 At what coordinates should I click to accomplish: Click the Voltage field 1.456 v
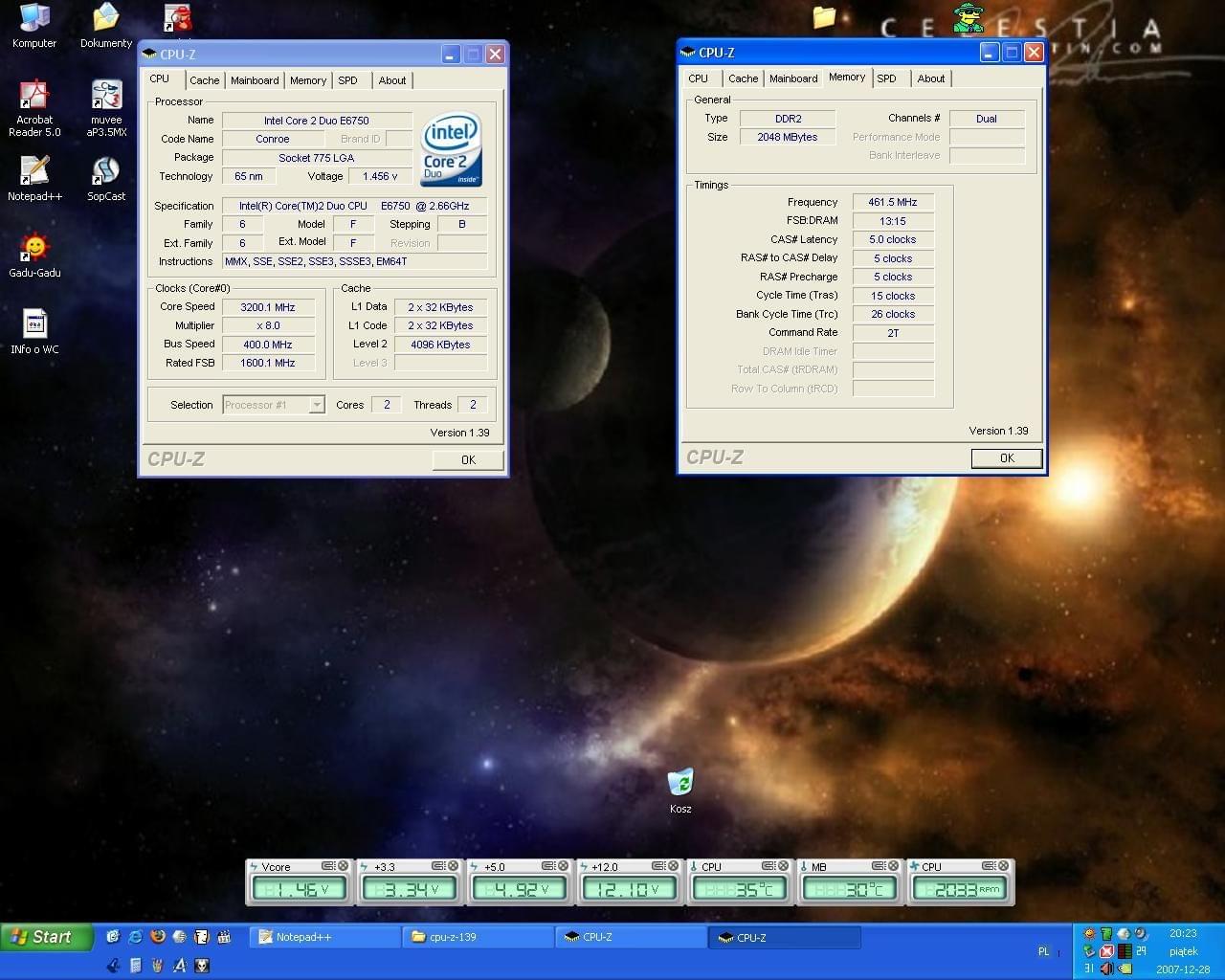381,176
